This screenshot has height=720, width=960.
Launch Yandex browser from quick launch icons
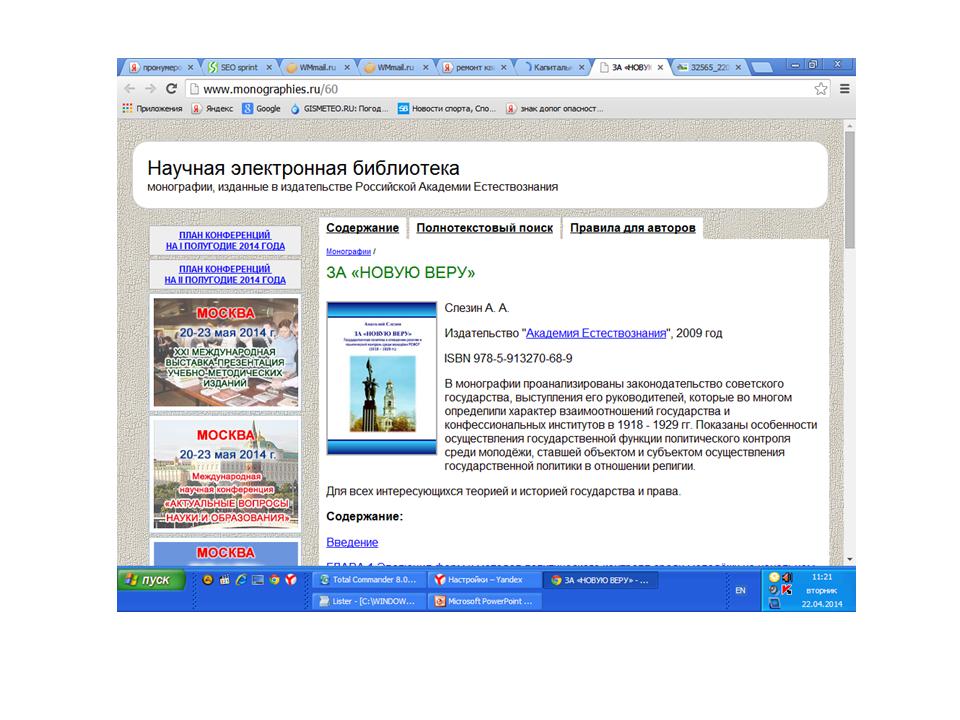291,579
